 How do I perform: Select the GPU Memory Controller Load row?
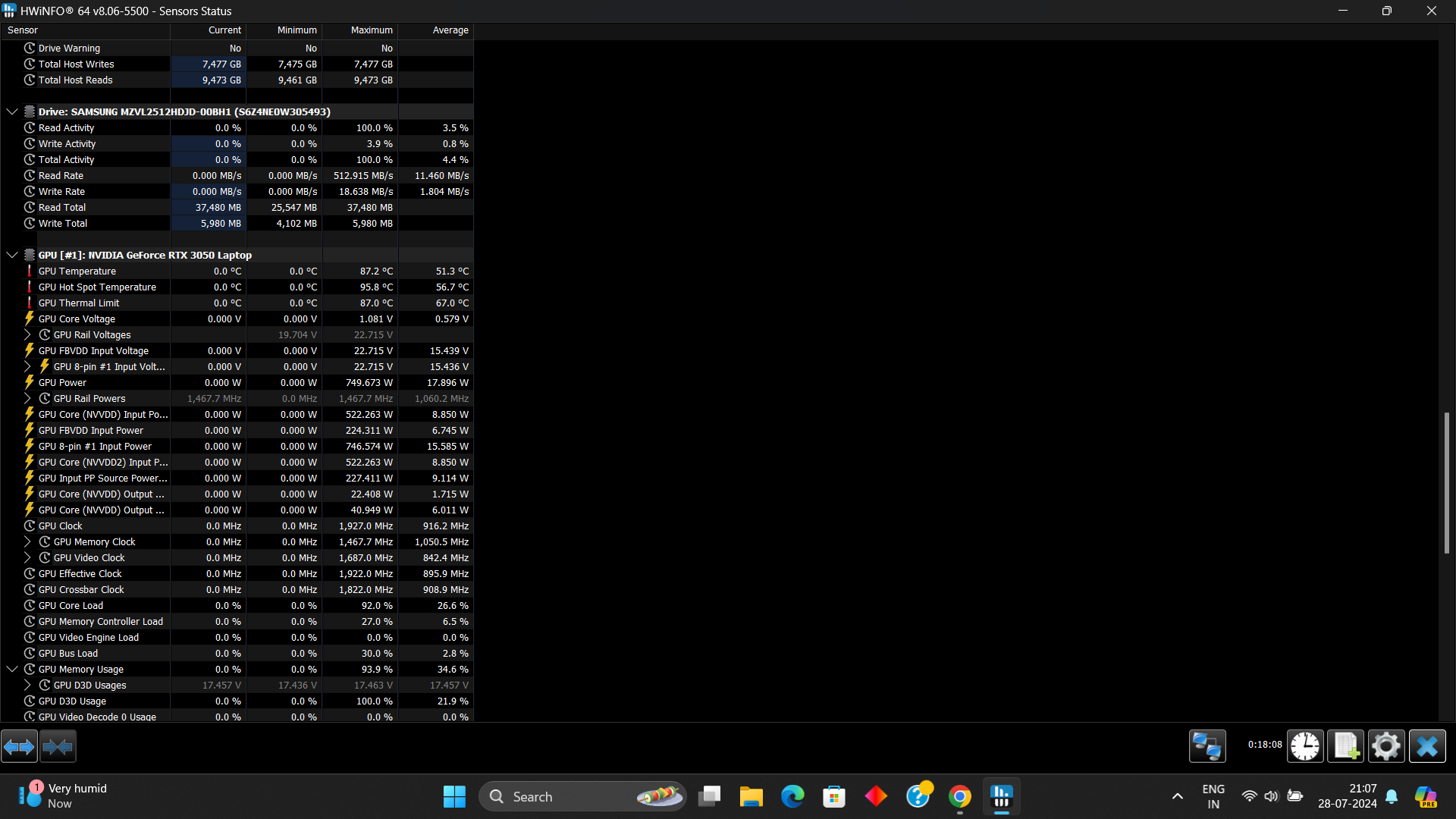tap(237, 622)
